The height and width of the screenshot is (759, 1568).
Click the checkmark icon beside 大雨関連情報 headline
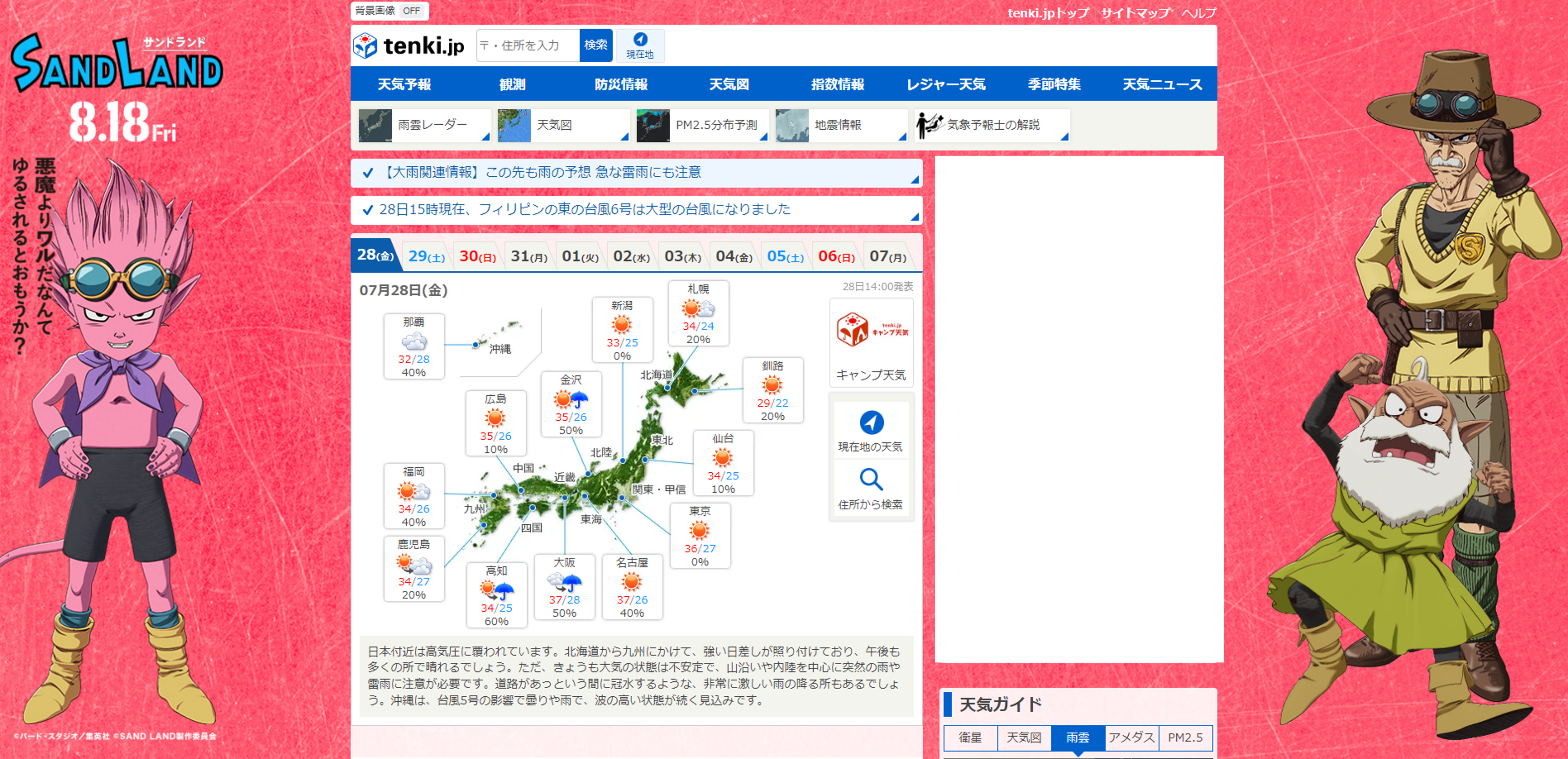[368, 173]
